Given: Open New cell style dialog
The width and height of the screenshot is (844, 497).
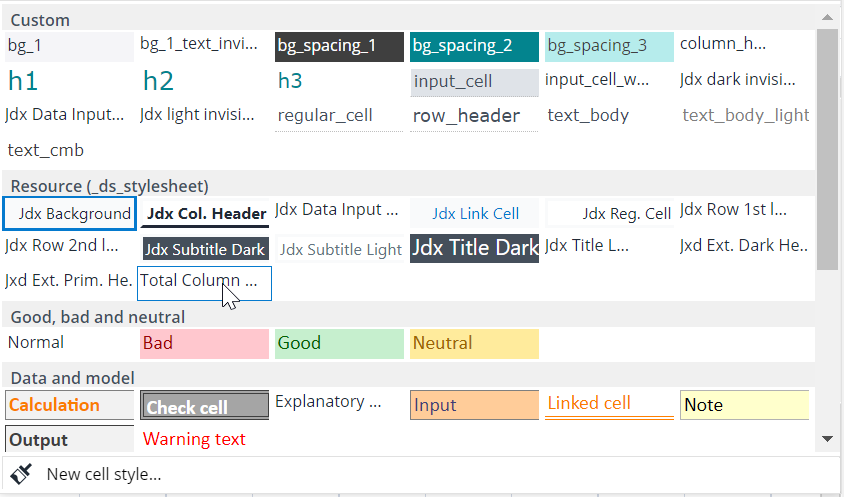Looking at the screenshot, I should (103, 474).
